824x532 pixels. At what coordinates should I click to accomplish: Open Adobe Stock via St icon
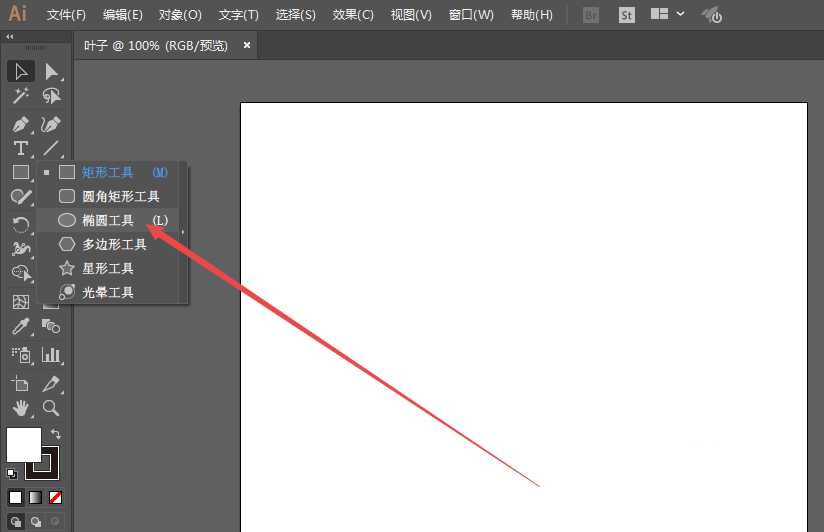(627, 15)
